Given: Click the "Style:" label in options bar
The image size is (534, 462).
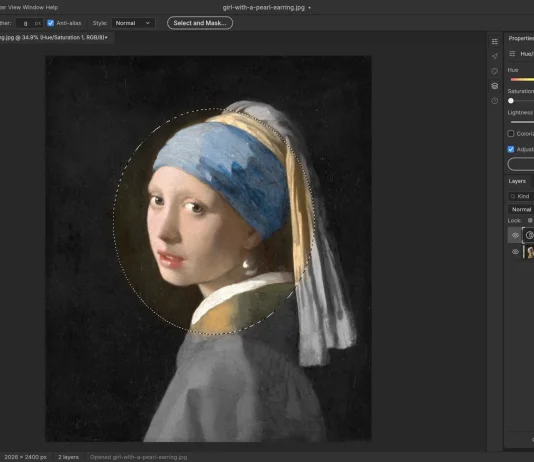Looking at the screenshot, I should pyautogui.click(x=100, y=23).
